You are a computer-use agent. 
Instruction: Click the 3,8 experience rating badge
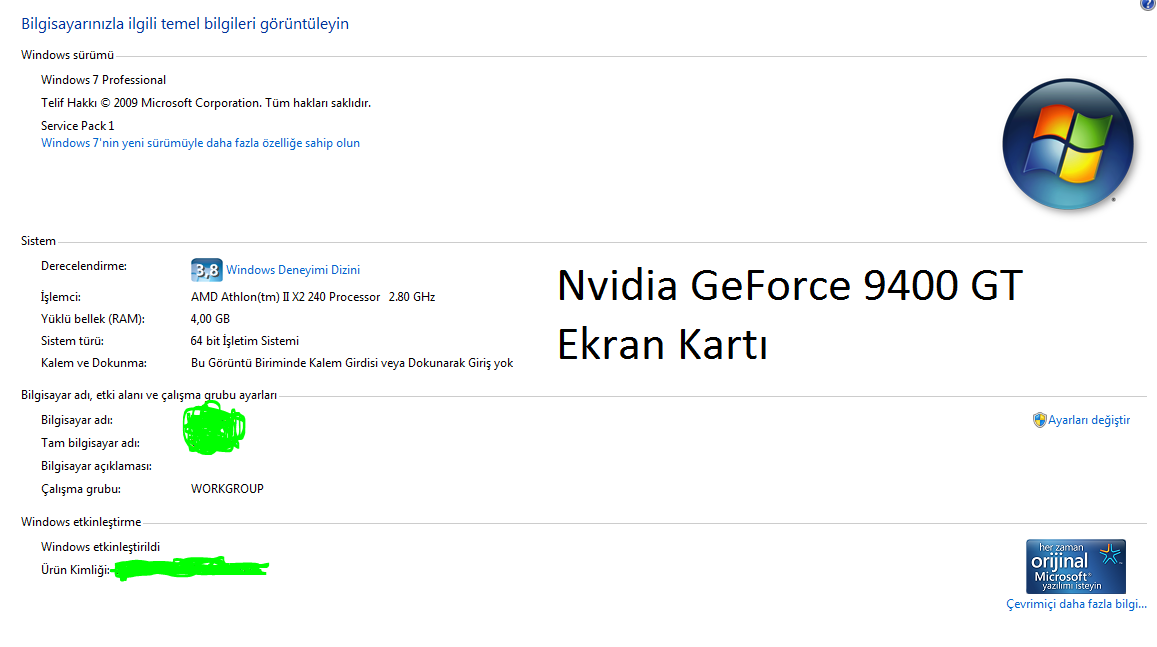click(206, 270)
